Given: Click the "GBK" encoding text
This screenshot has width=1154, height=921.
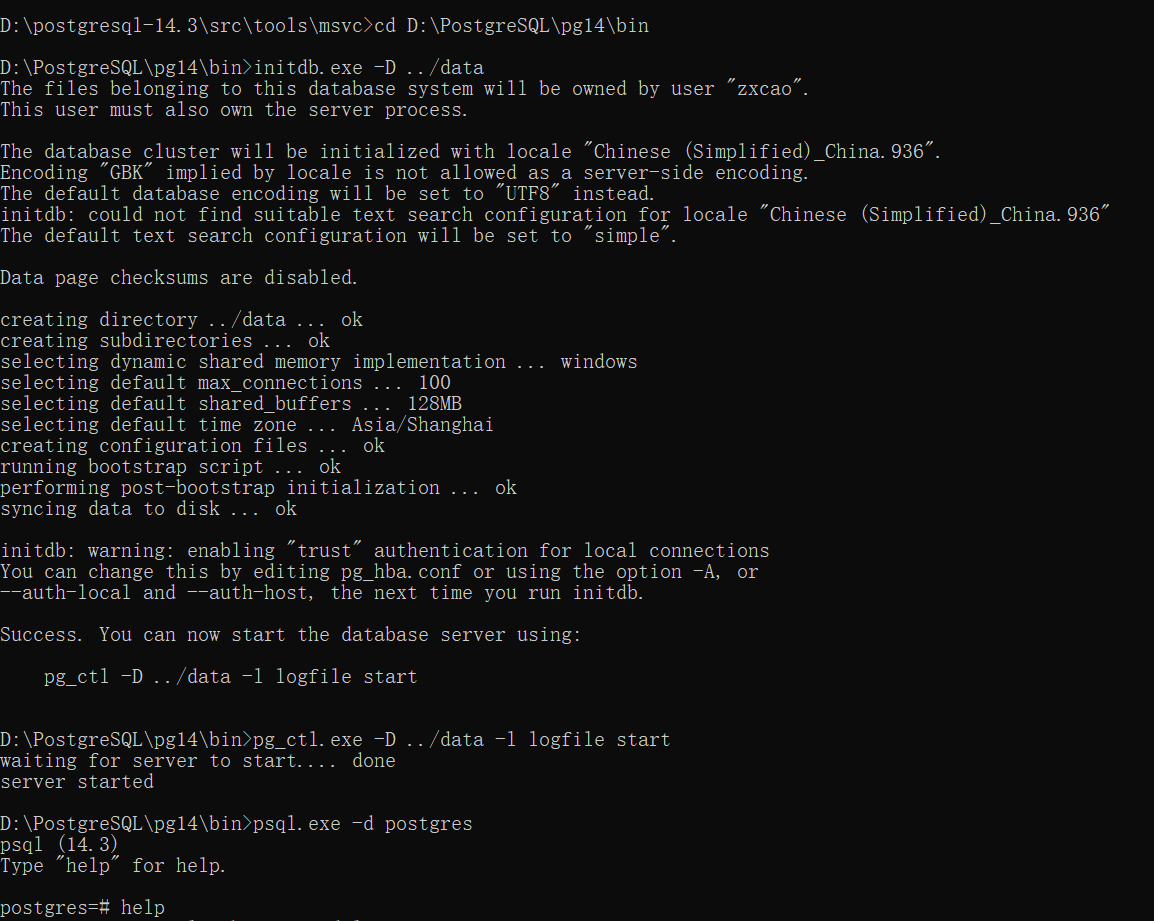Looking at the screenshot, I should click(x=127, y=173).
